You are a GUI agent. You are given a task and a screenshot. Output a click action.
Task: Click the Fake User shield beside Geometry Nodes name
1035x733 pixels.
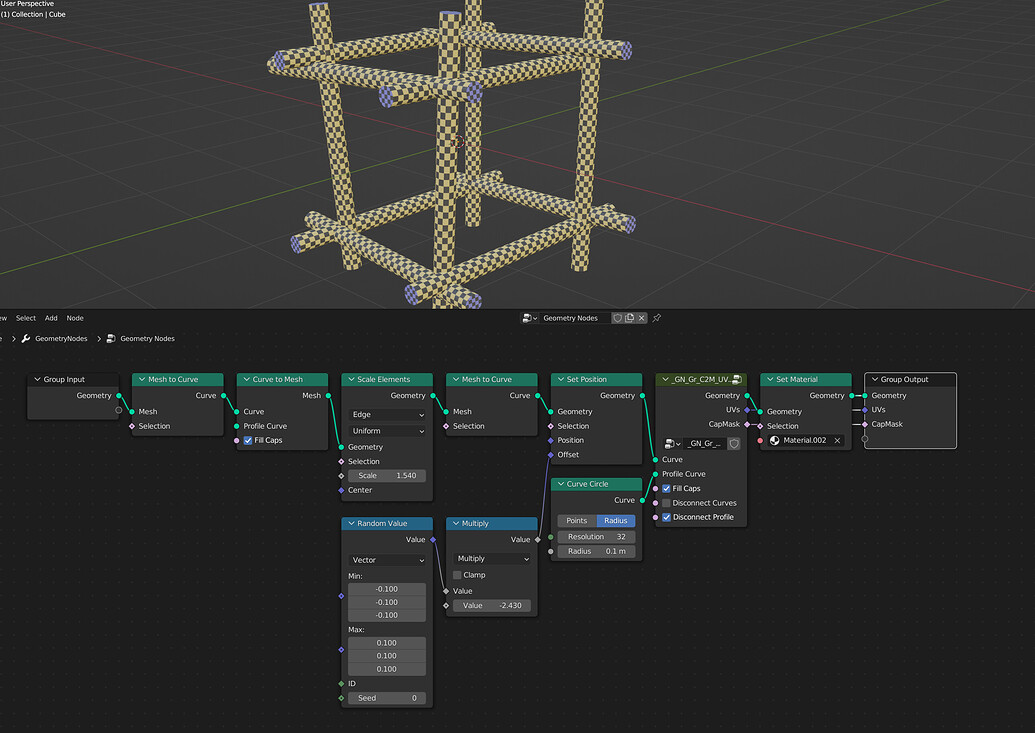(617, 318)
